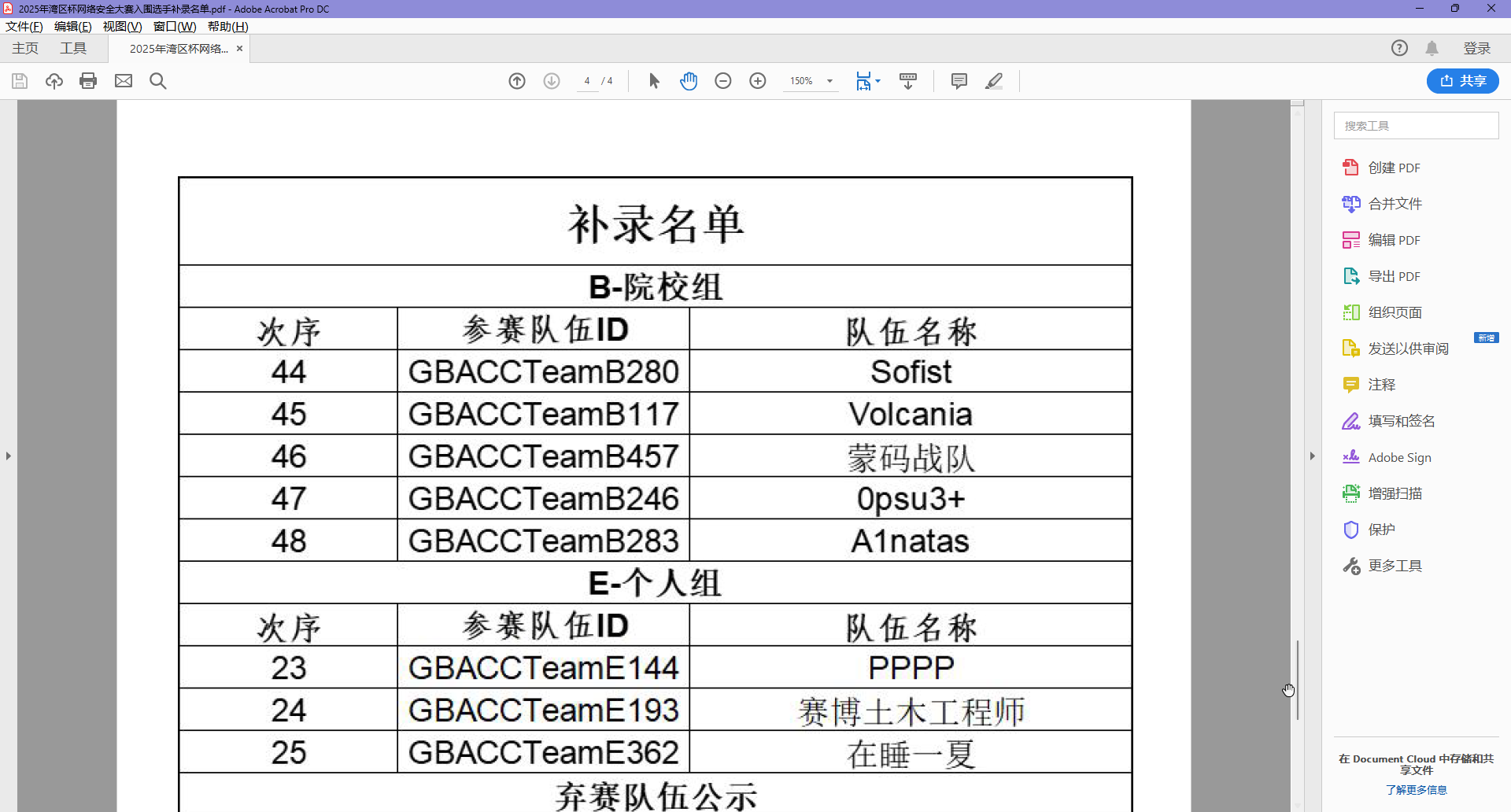The image size is (1511, 812).
Task: Expand the left navigation pane
Action: click(8, 456)
